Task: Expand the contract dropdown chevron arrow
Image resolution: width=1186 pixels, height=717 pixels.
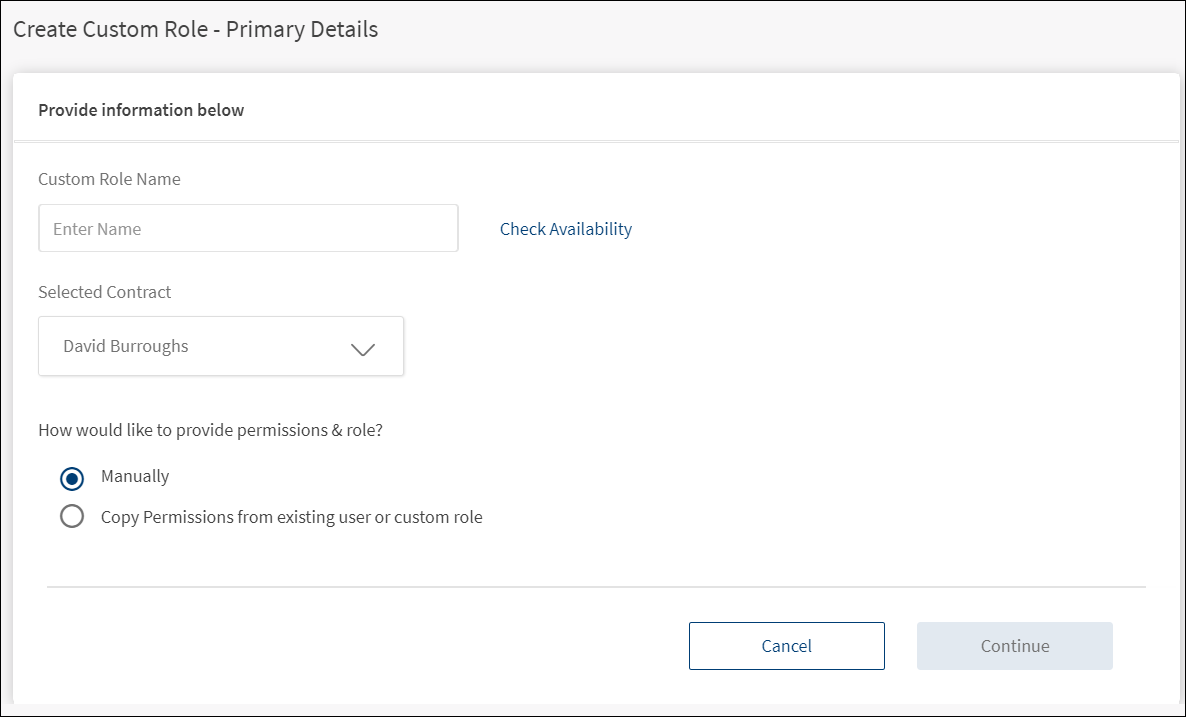Action: tap(363, 349)
